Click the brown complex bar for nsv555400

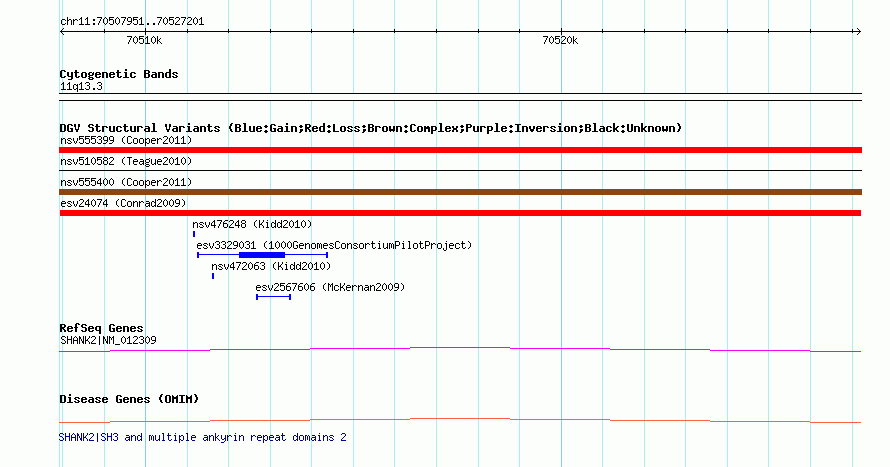[460, 192]
